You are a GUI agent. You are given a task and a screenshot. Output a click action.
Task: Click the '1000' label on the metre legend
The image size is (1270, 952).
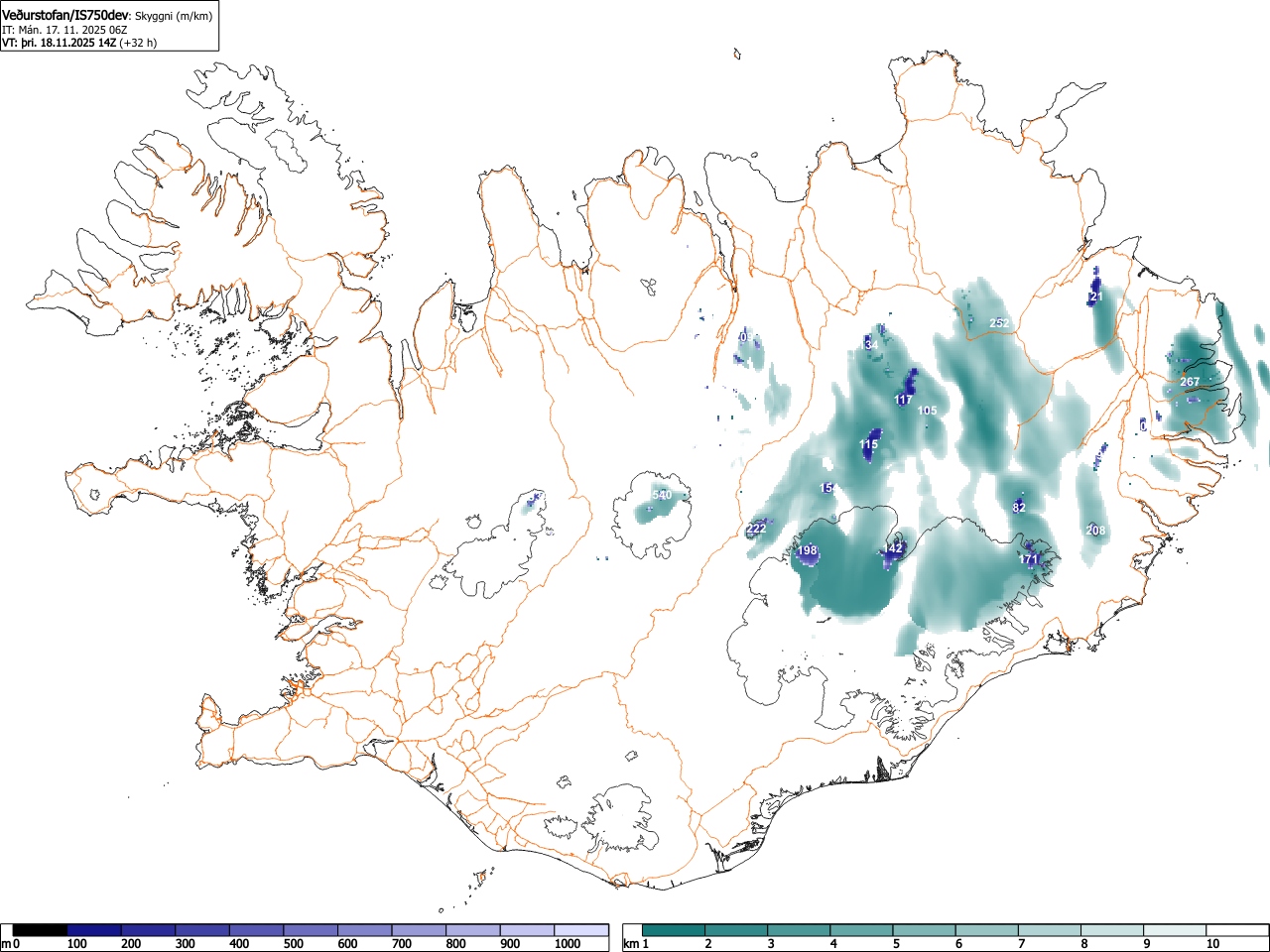[x=567, y=944]
